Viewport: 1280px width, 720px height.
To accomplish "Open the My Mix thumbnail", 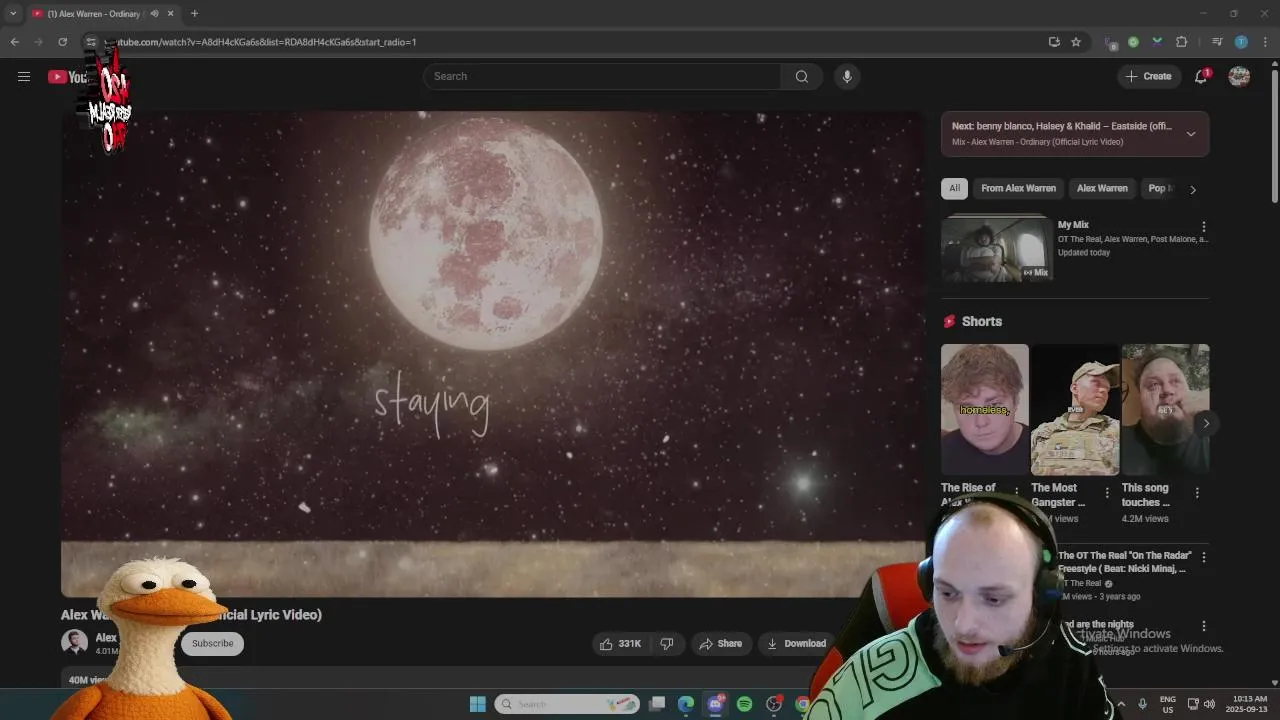I will pos(997,249).
